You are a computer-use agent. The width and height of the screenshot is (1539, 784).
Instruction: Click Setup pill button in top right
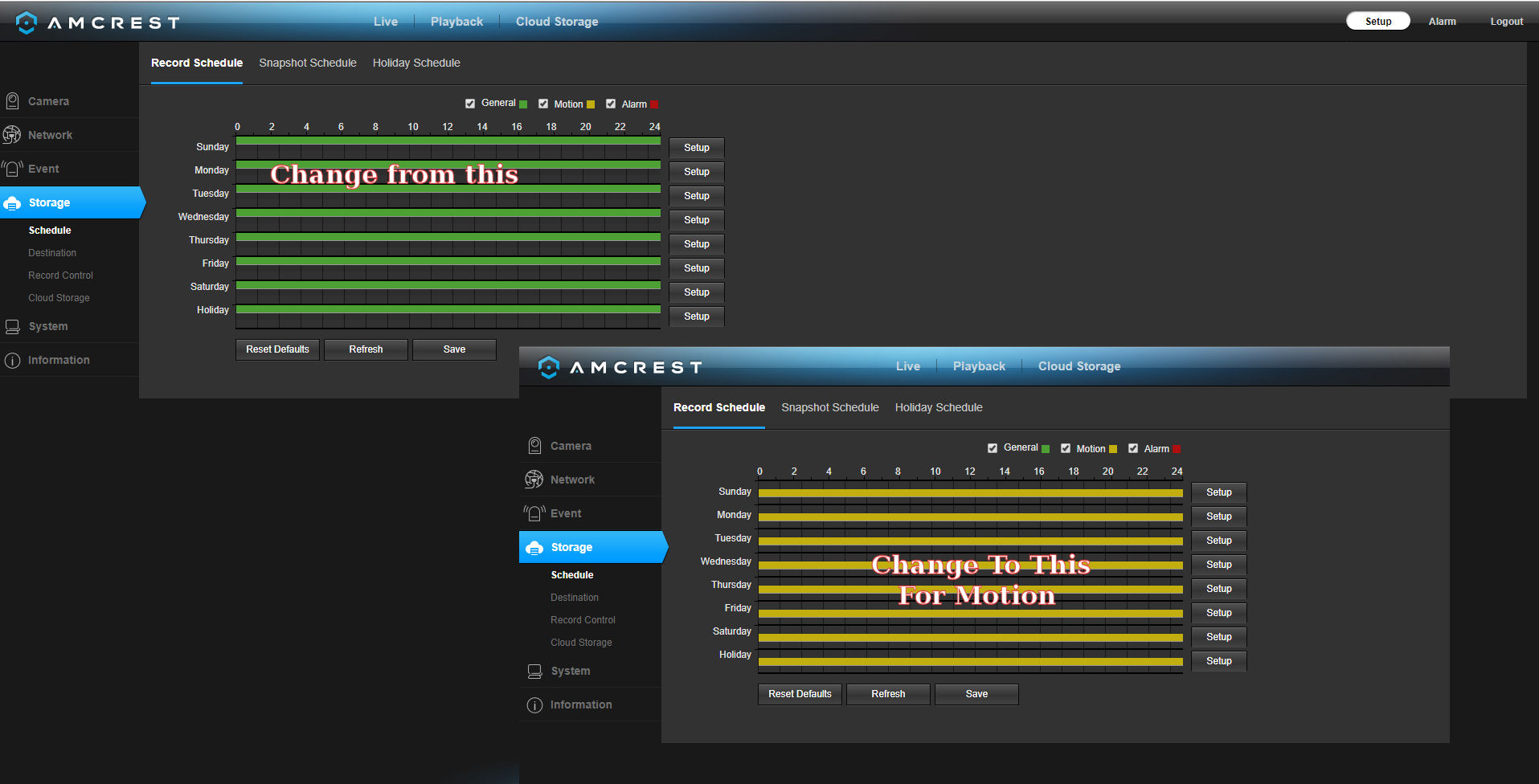point(1378,21)
